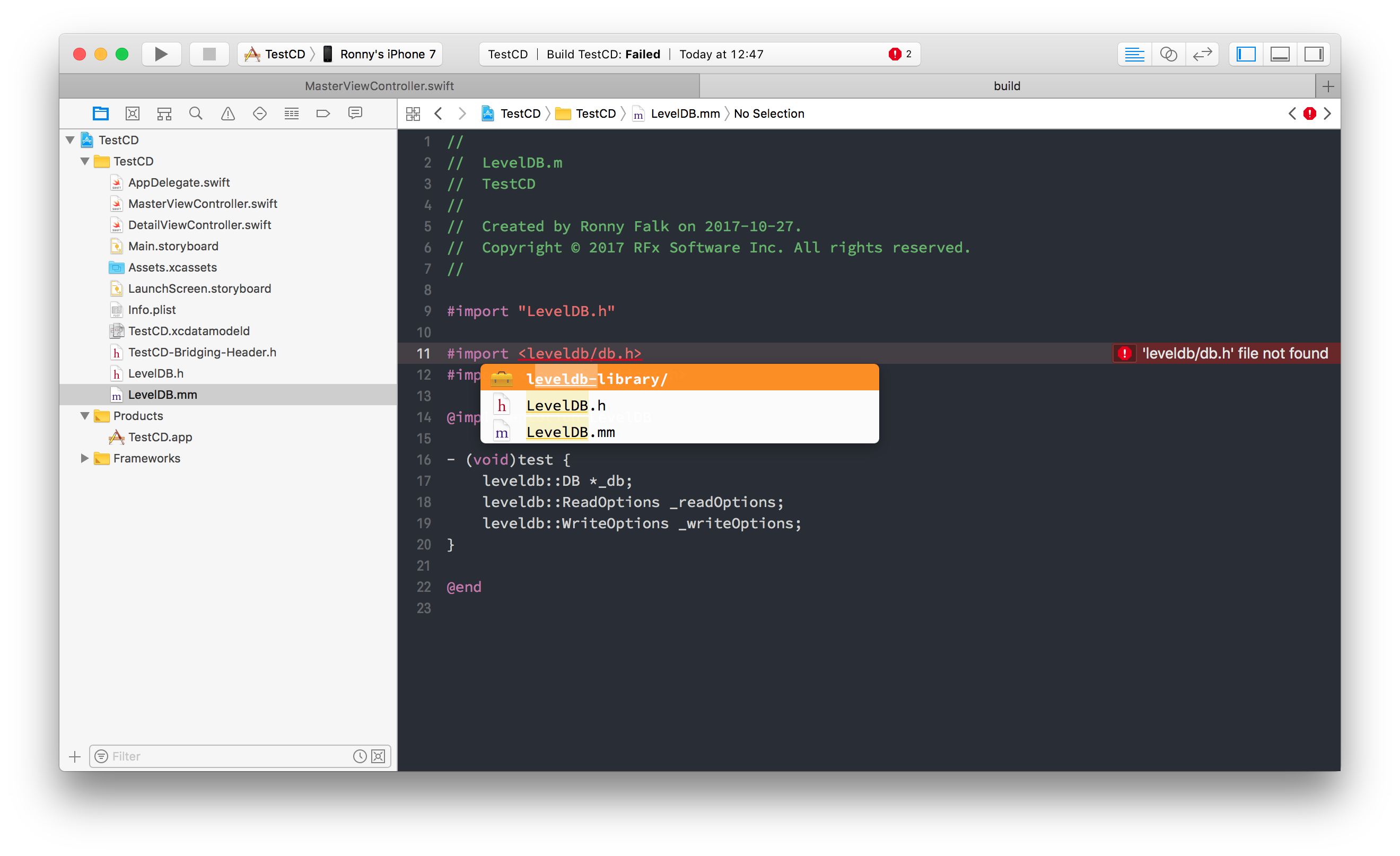Open TestCD-Bridging-Header.h in navigator
Viewport: 1400px width, 856px height.
pyautogui.click(x=202, y=352)
